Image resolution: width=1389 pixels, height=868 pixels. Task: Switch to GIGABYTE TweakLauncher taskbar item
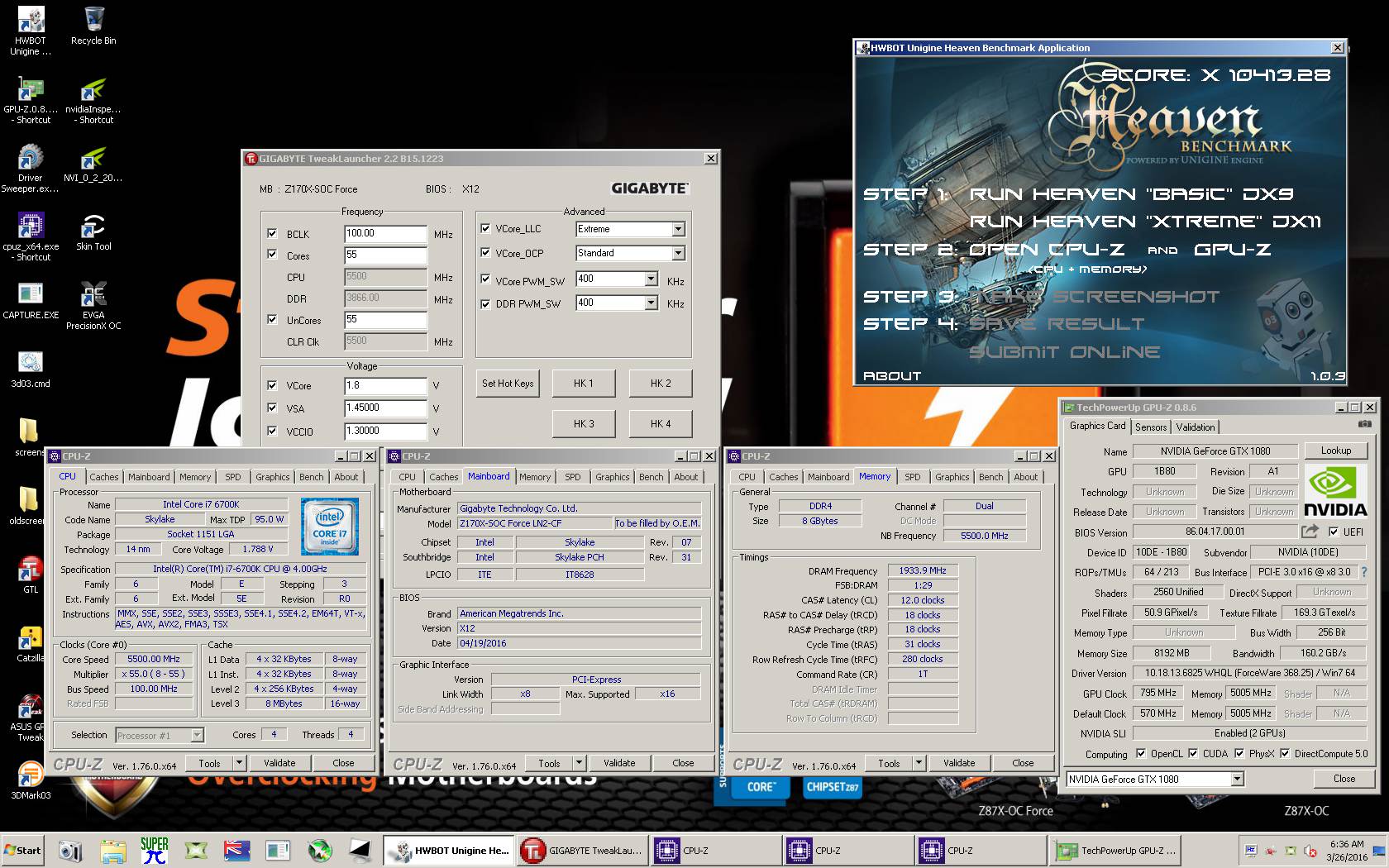pos(582,850)
